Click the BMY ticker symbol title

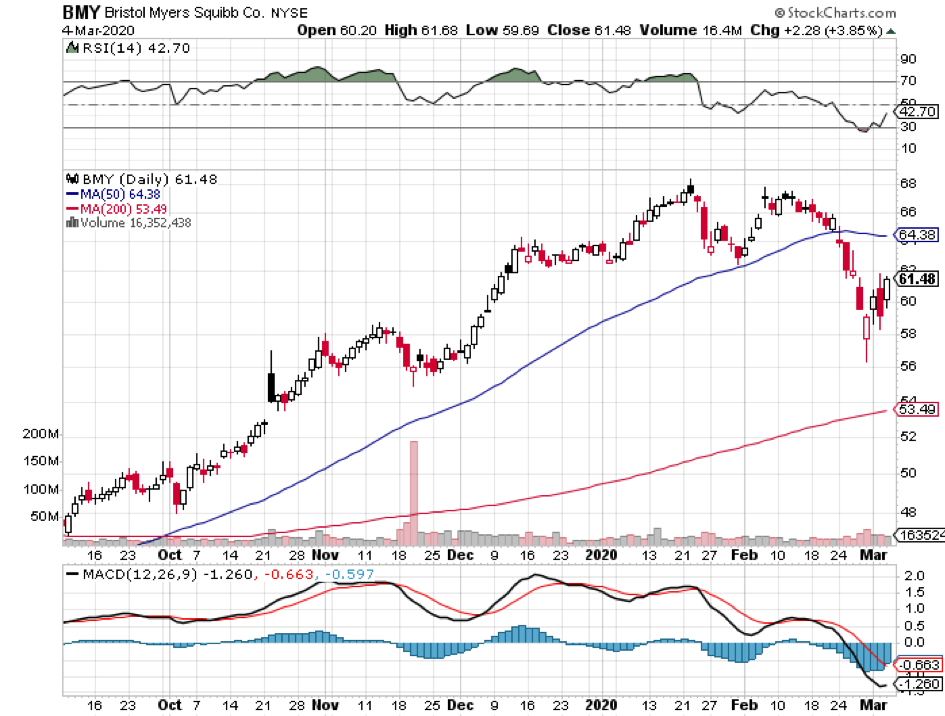pyautogui.click(x=81, y=12)
